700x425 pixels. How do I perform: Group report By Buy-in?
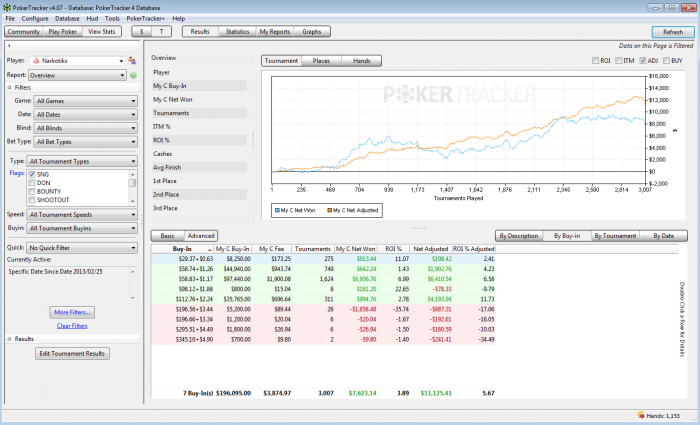tap(567, 236)
